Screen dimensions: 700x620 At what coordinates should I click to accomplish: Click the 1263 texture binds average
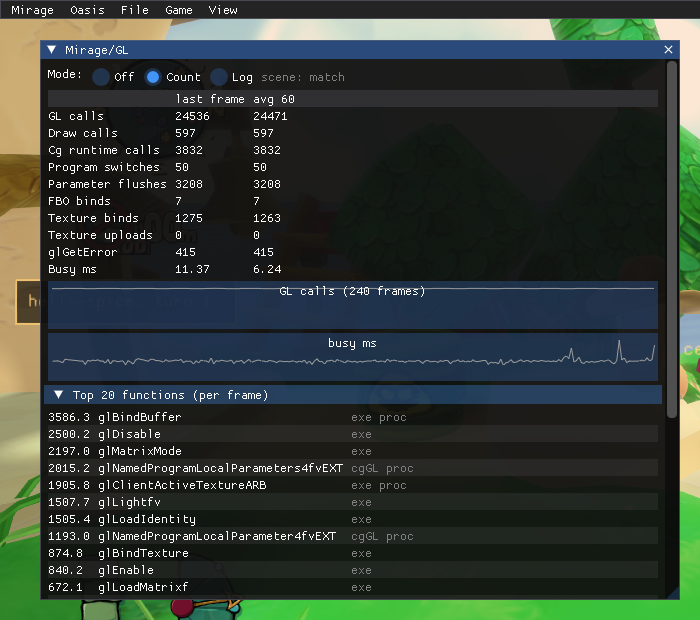click(x=267, y=218)
